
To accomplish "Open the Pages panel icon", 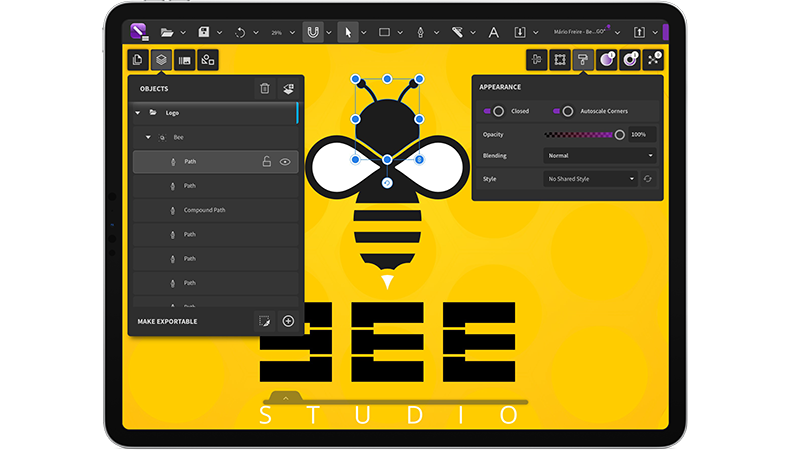I will [x=138, y=60].
